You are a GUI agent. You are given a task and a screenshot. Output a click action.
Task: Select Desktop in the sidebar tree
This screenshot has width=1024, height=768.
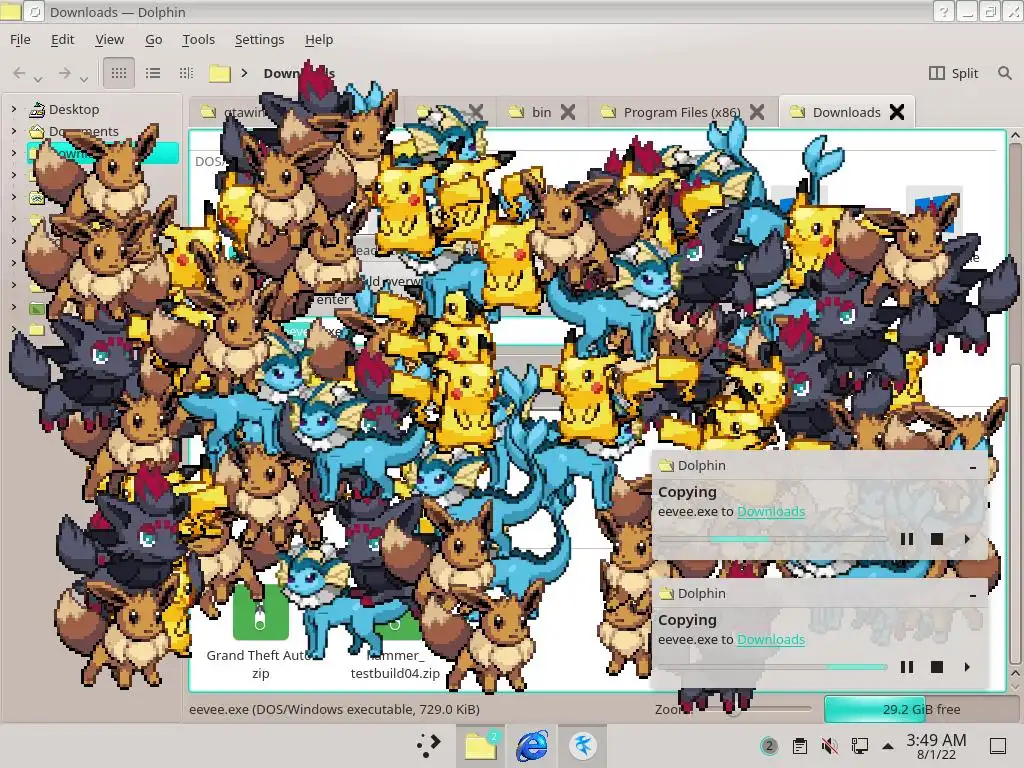pos(74,109)
